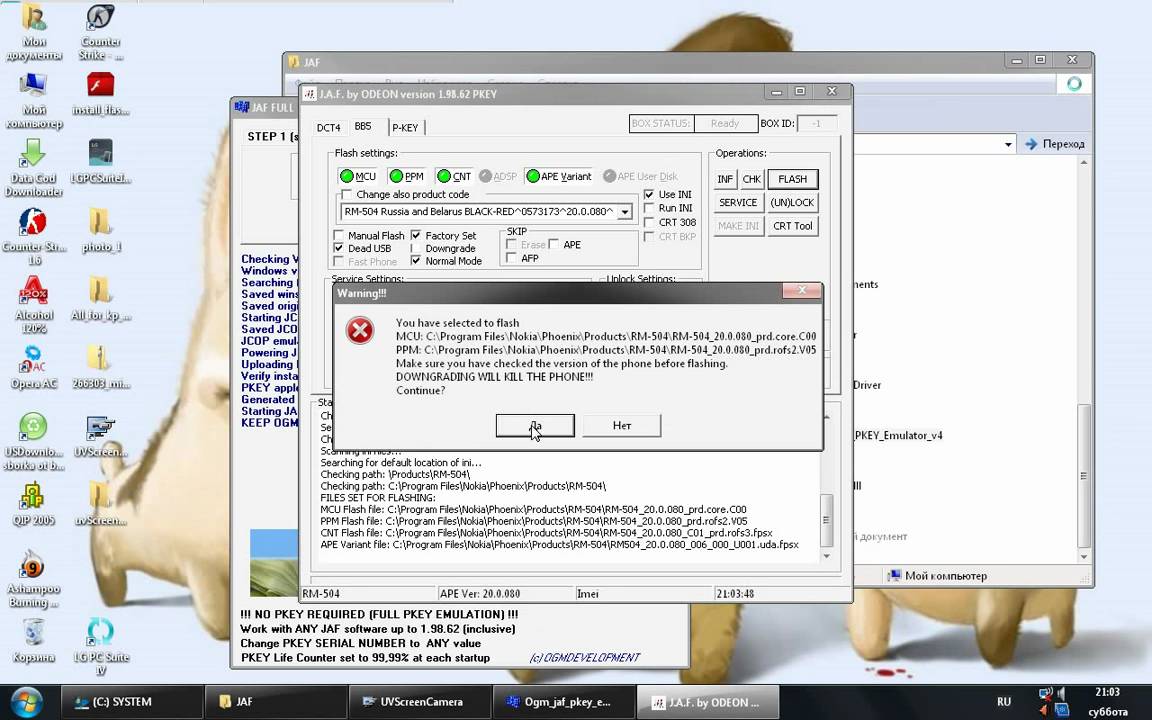Open the Data Cod Downloader shortcut
This screenshot has height=720, width=1152.
(x=33, y=168)
